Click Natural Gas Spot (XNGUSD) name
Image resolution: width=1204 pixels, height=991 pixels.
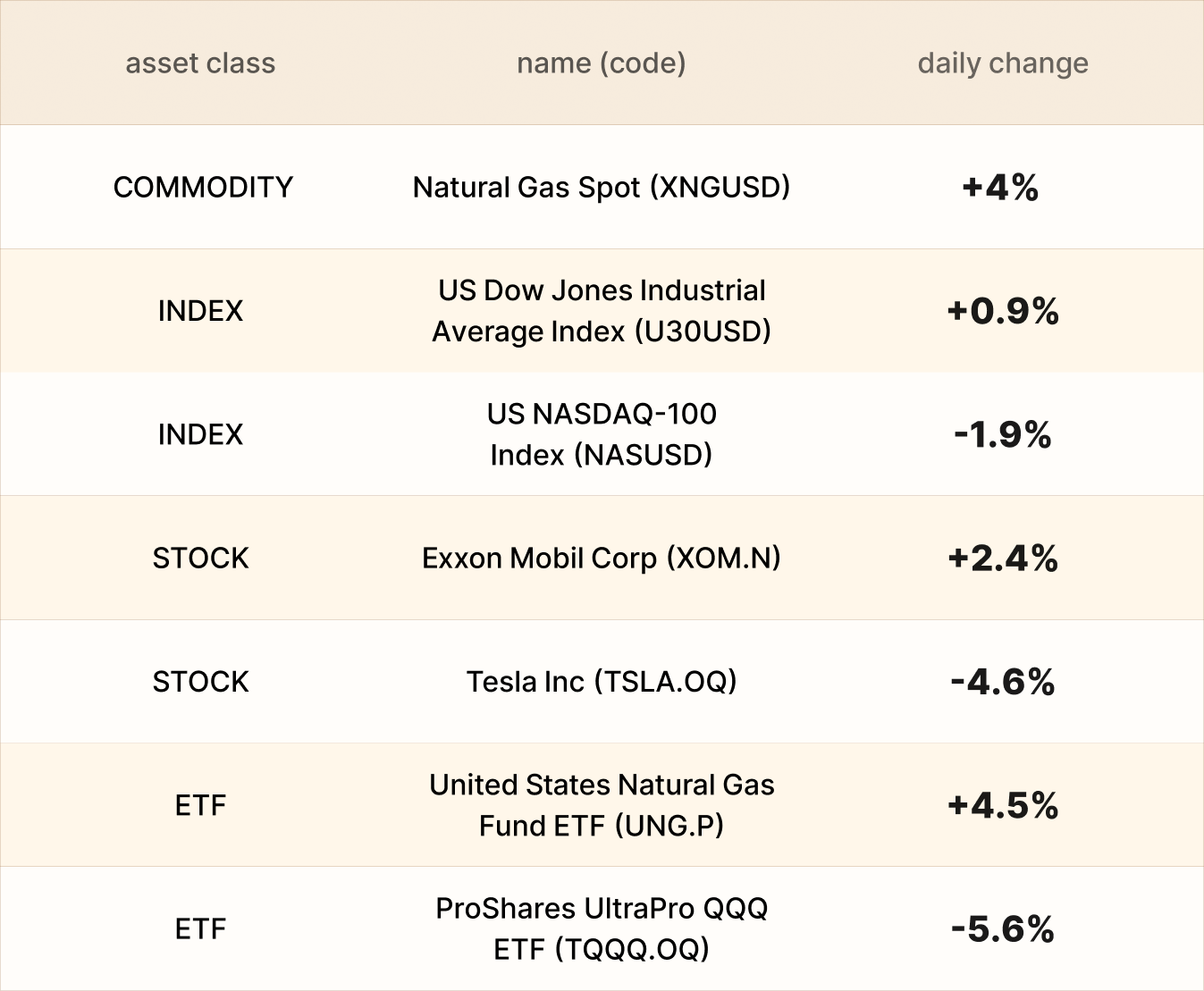[x=601, y=188]
